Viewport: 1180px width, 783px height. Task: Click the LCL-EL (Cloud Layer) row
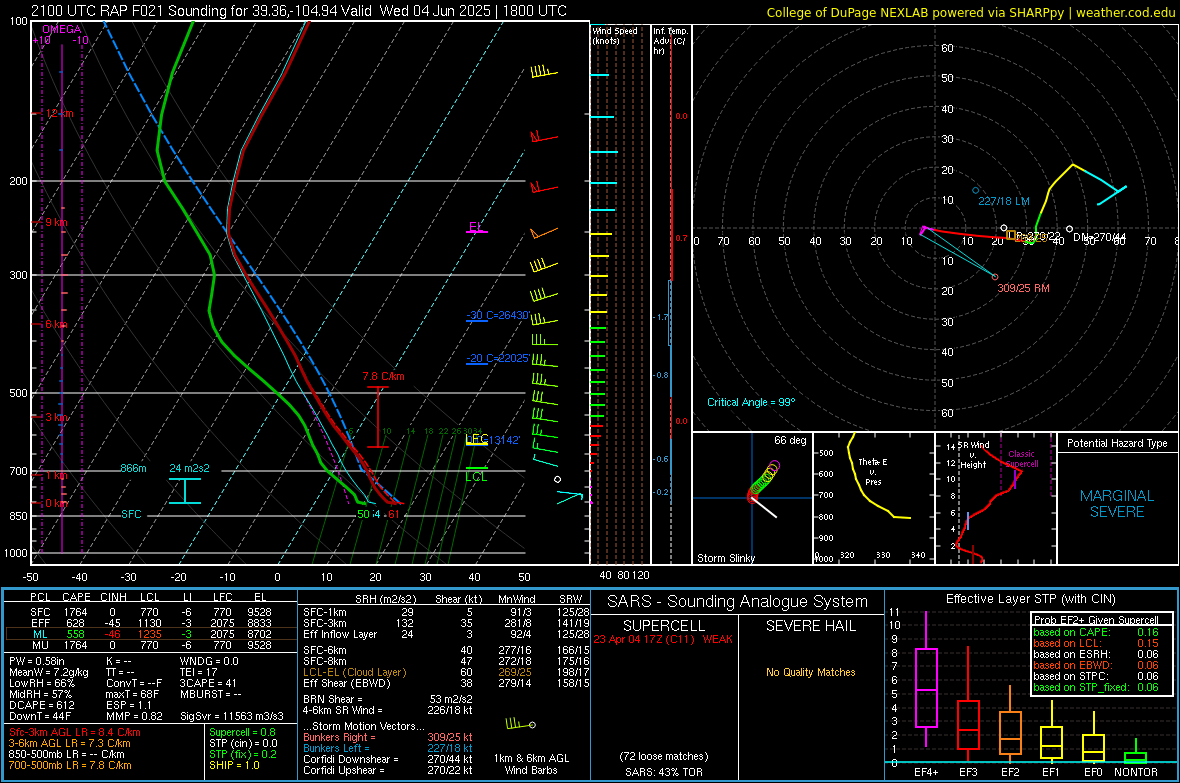coord(446,672)
